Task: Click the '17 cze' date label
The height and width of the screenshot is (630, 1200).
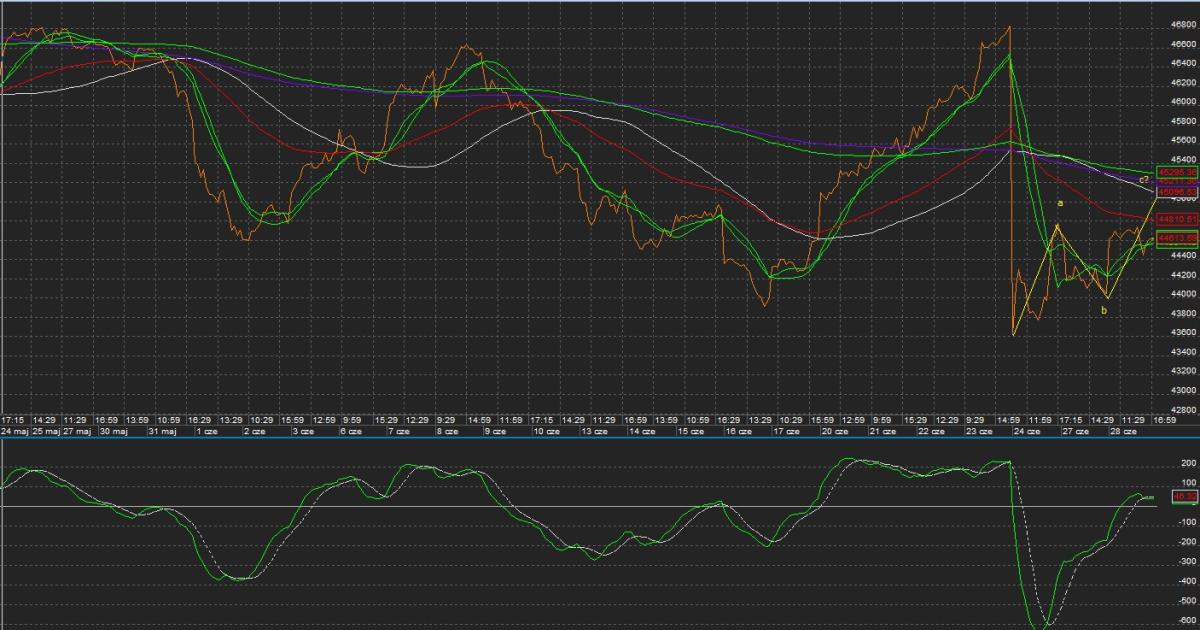Action: (x=790, y=431)
